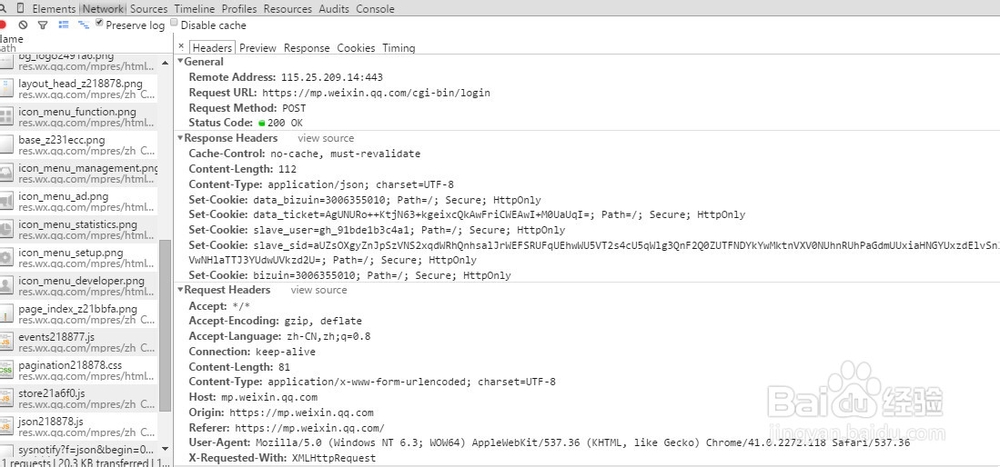Switch to large request rows view
1000x467 pixels.
point(63,25)
